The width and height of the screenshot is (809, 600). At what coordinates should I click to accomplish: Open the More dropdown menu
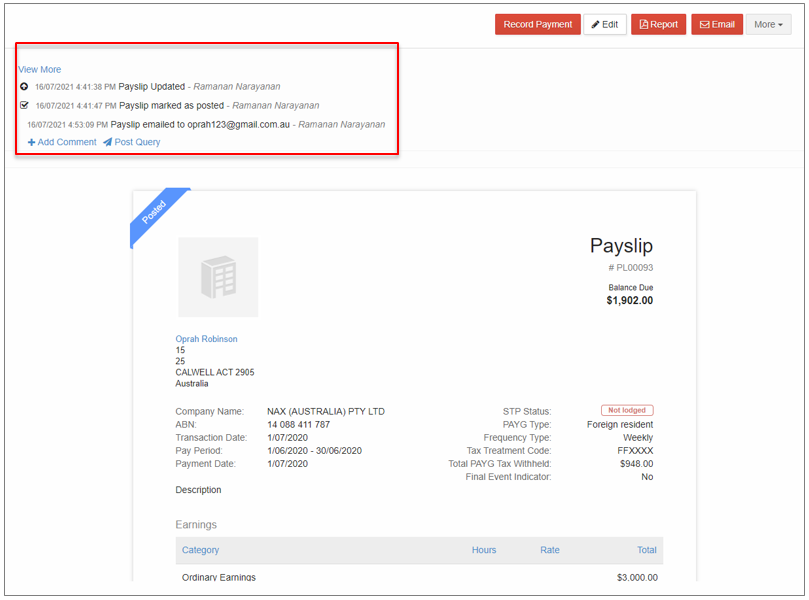768,24
